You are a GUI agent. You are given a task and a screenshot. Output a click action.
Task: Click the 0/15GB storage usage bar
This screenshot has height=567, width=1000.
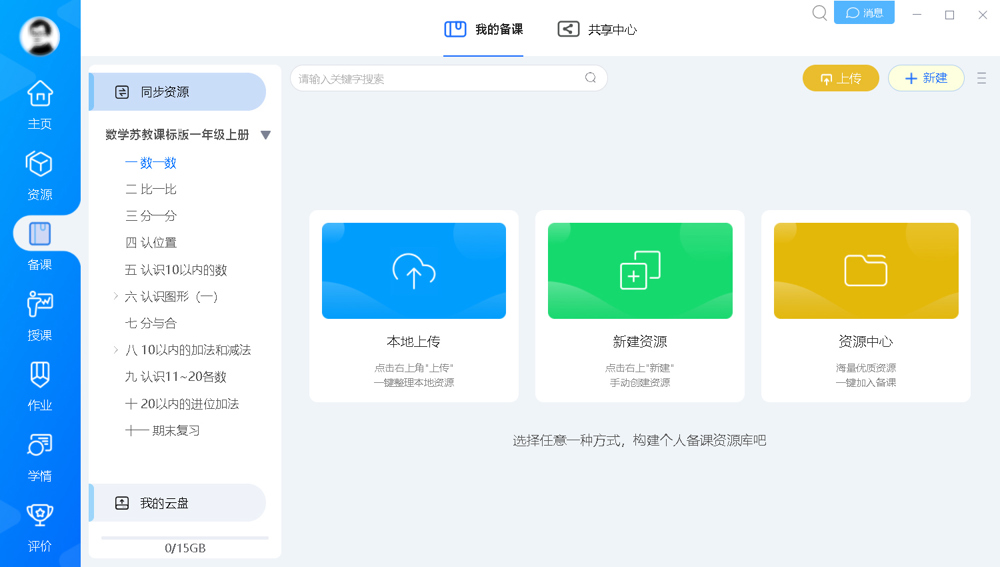pyautogui.click(x=185, y=538)
